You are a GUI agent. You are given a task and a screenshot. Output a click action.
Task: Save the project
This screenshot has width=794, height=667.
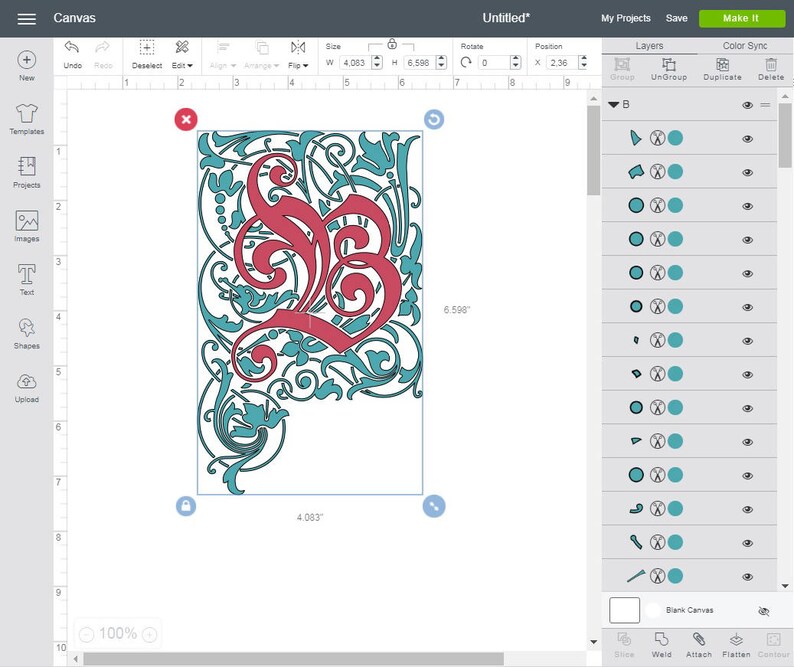pos(677,18)
